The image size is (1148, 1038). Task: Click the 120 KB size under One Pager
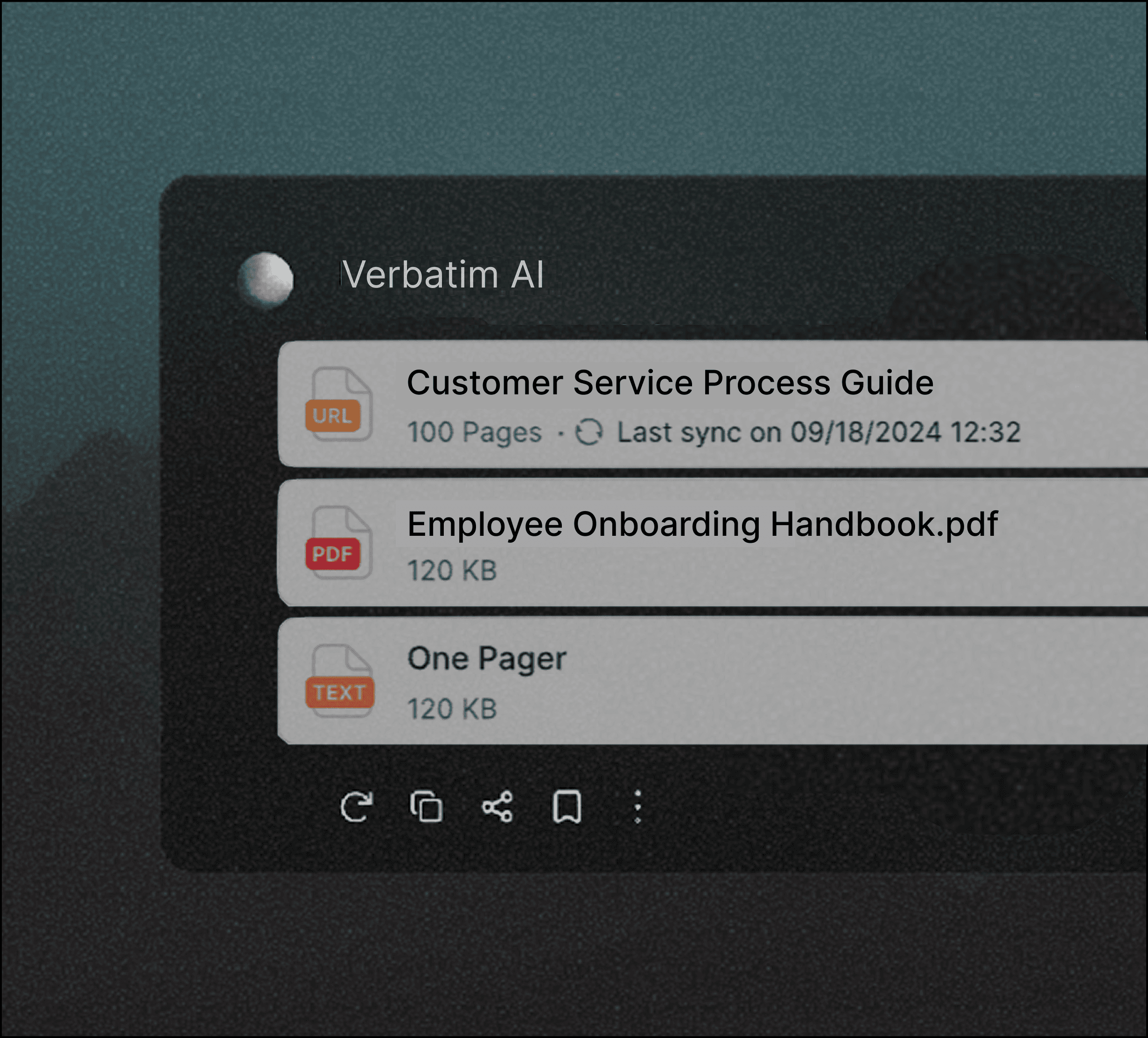coord(452,709)
